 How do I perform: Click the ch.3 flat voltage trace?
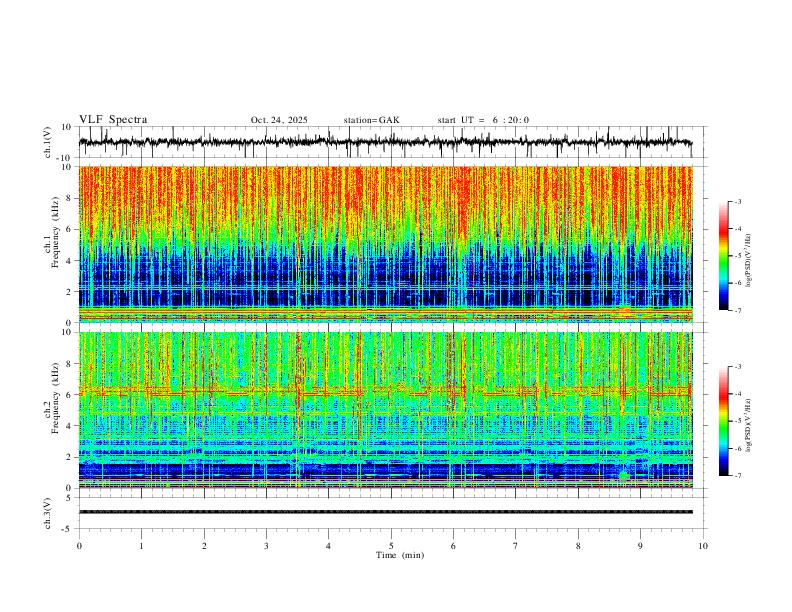(x=385, y=512)
